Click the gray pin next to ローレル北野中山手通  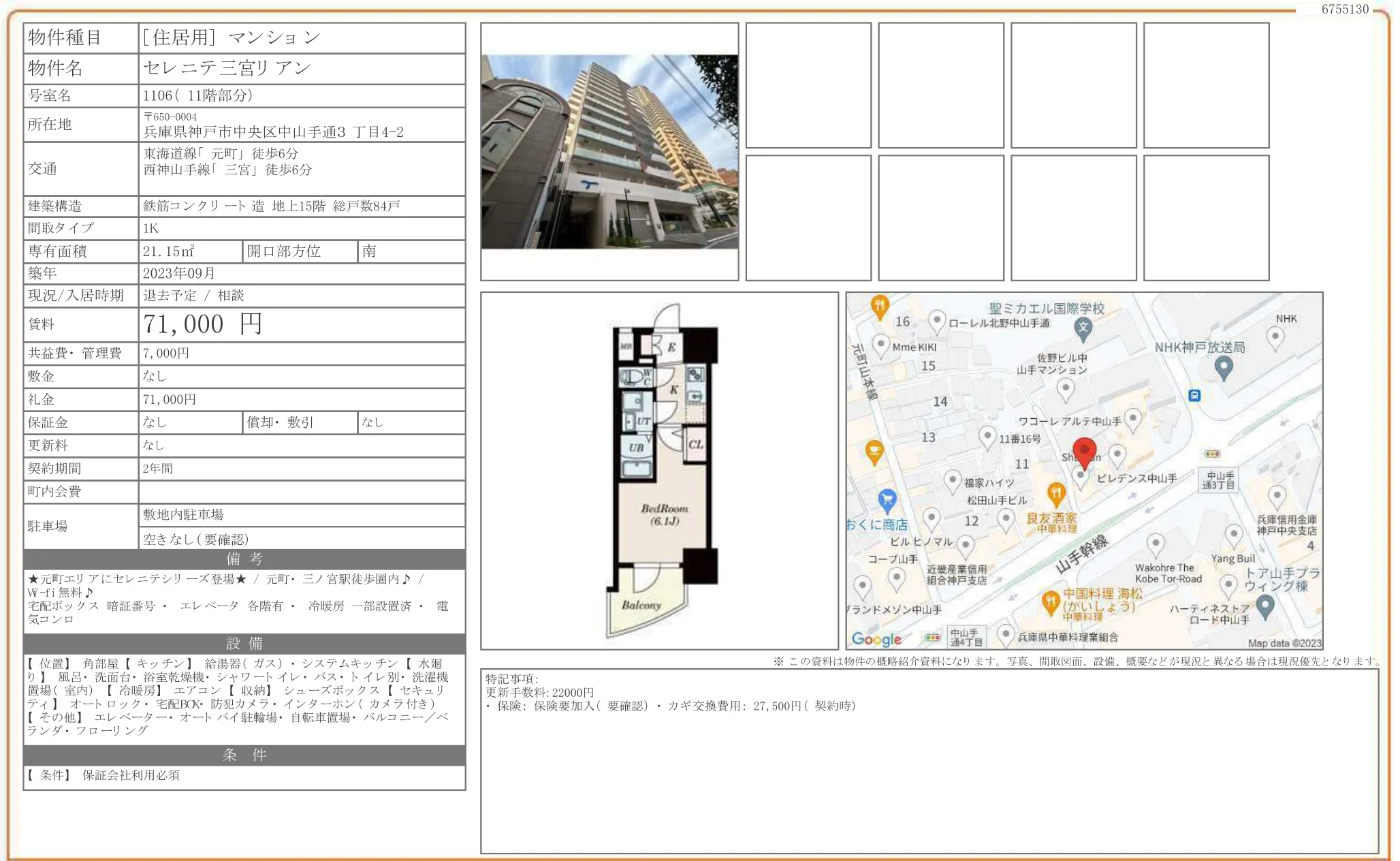click(x=937, y=321)
